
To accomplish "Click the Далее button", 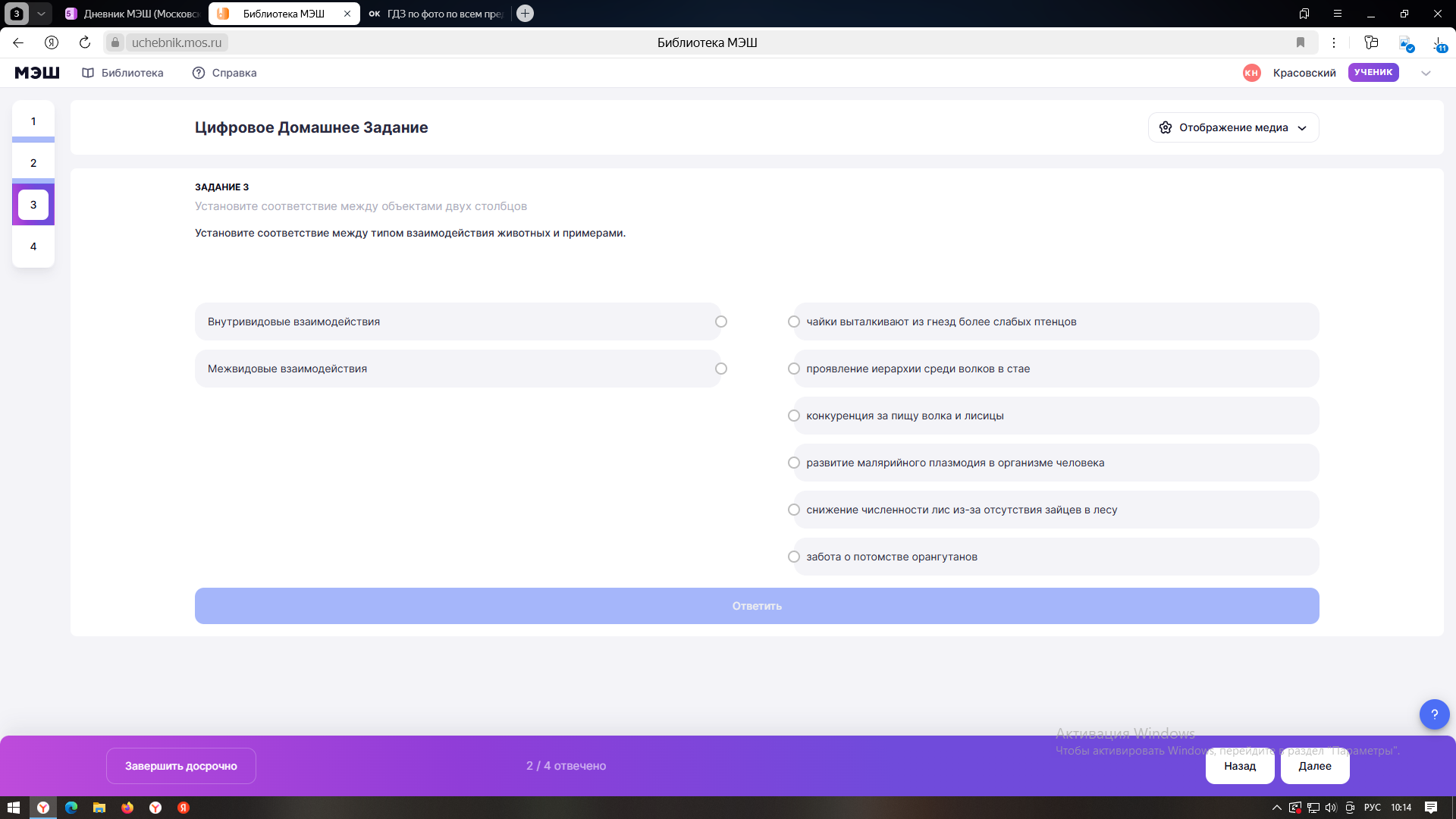I will 1315,766.
